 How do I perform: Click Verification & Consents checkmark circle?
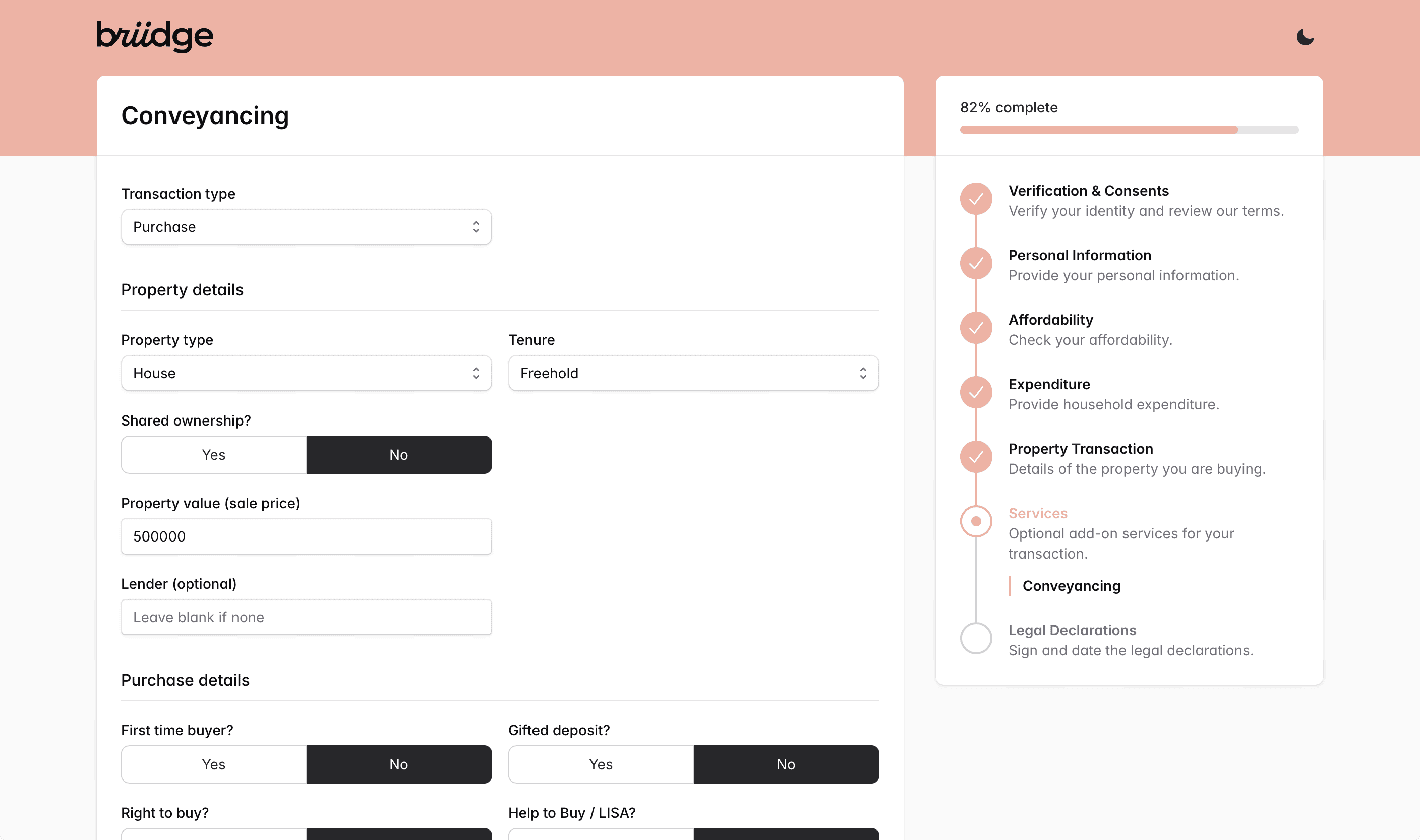click(x=976, y=199)
